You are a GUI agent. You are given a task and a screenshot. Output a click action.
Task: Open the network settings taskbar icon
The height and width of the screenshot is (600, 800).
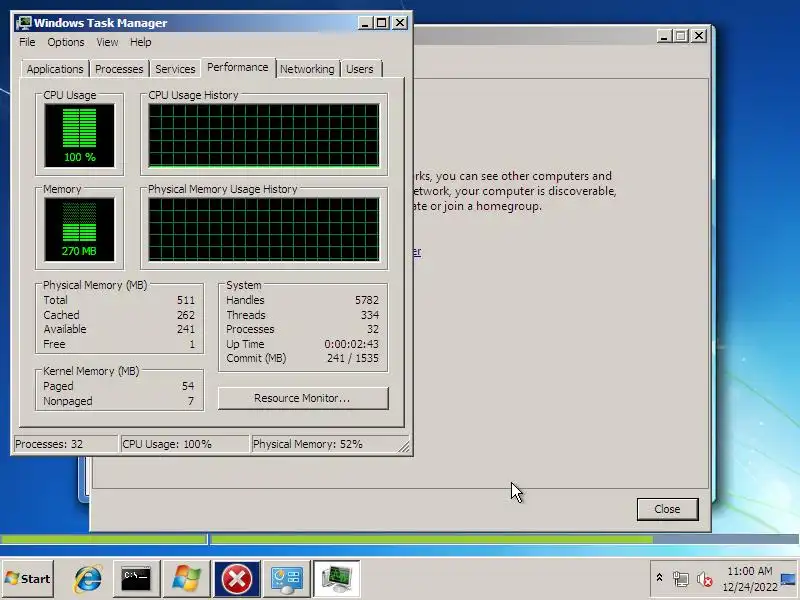pos(286,579)
